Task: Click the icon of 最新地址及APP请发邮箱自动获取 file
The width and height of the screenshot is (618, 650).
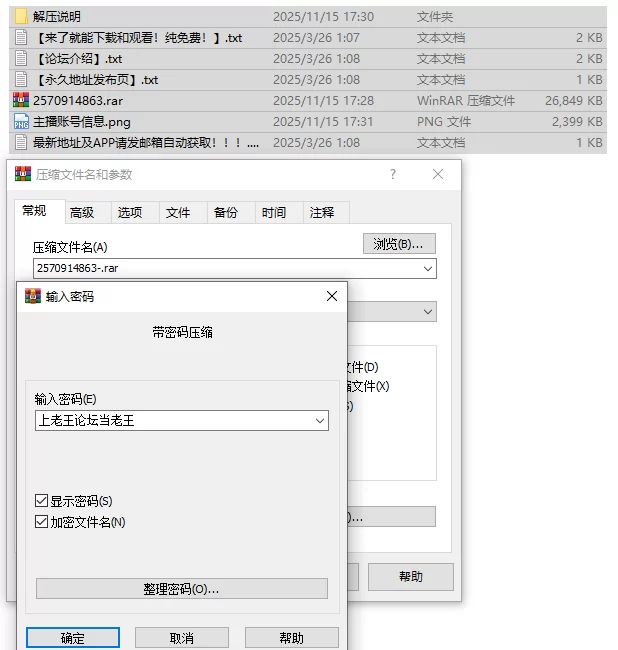Action: tap(21, 143)
